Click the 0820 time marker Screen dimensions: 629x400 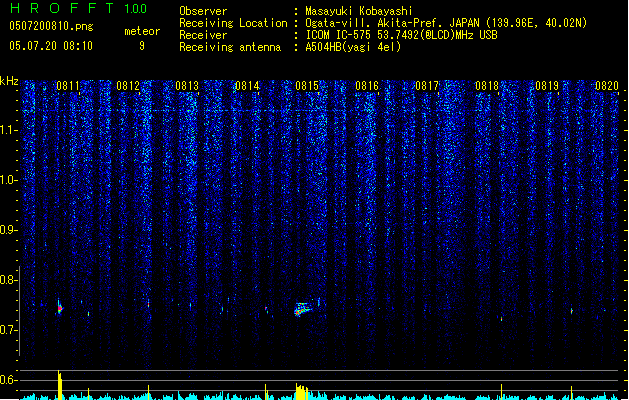click(607, 86)
